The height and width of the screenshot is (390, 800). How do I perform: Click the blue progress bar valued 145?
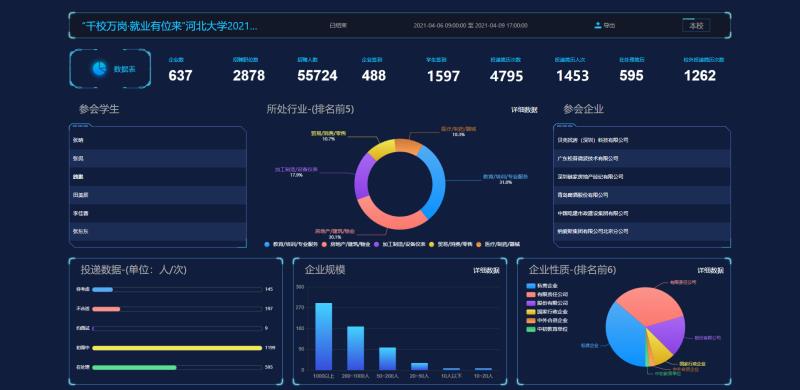click(x=103, y=289)
